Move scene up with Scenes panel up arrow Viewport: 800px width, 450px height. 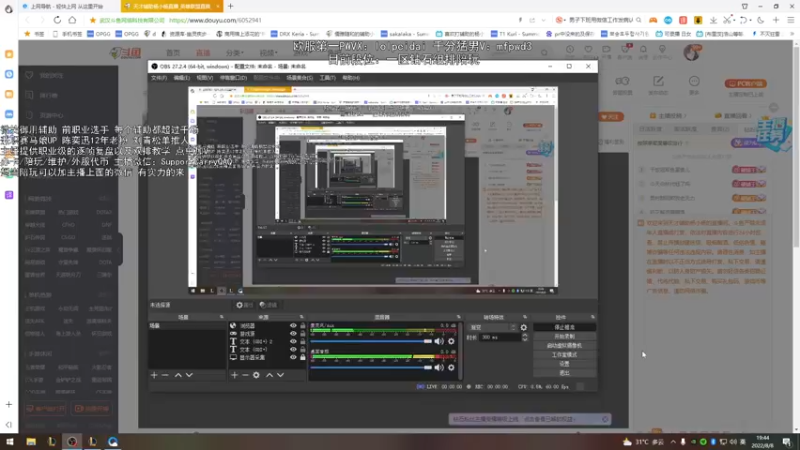(x=178, y=375)
